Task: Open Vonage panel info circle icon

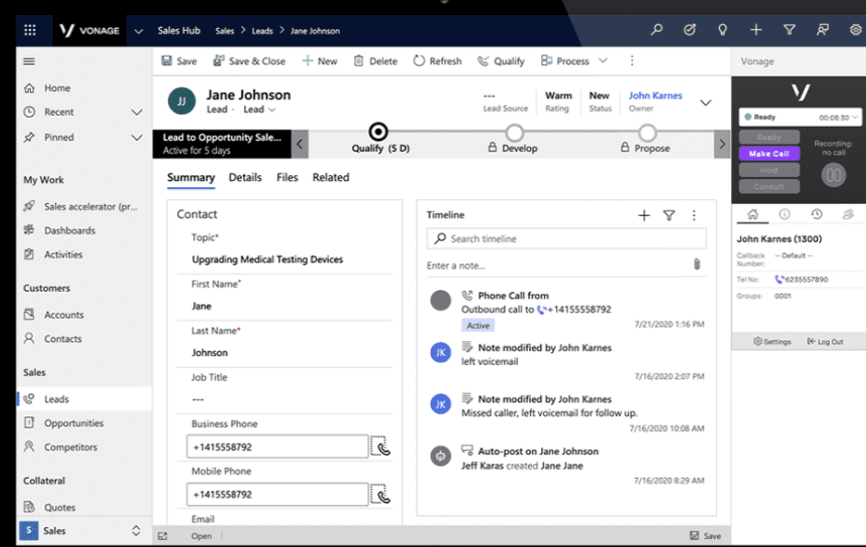Action: click(784, 214)
